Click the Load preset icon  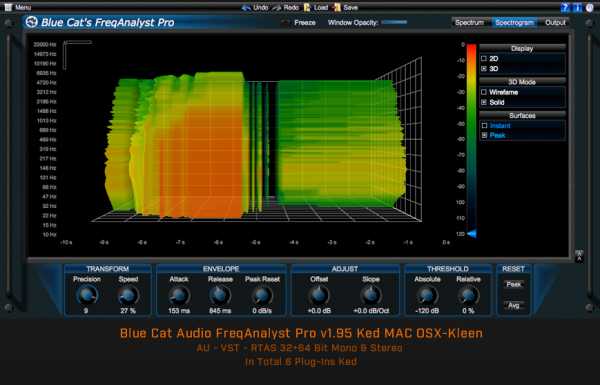(307, 7)
